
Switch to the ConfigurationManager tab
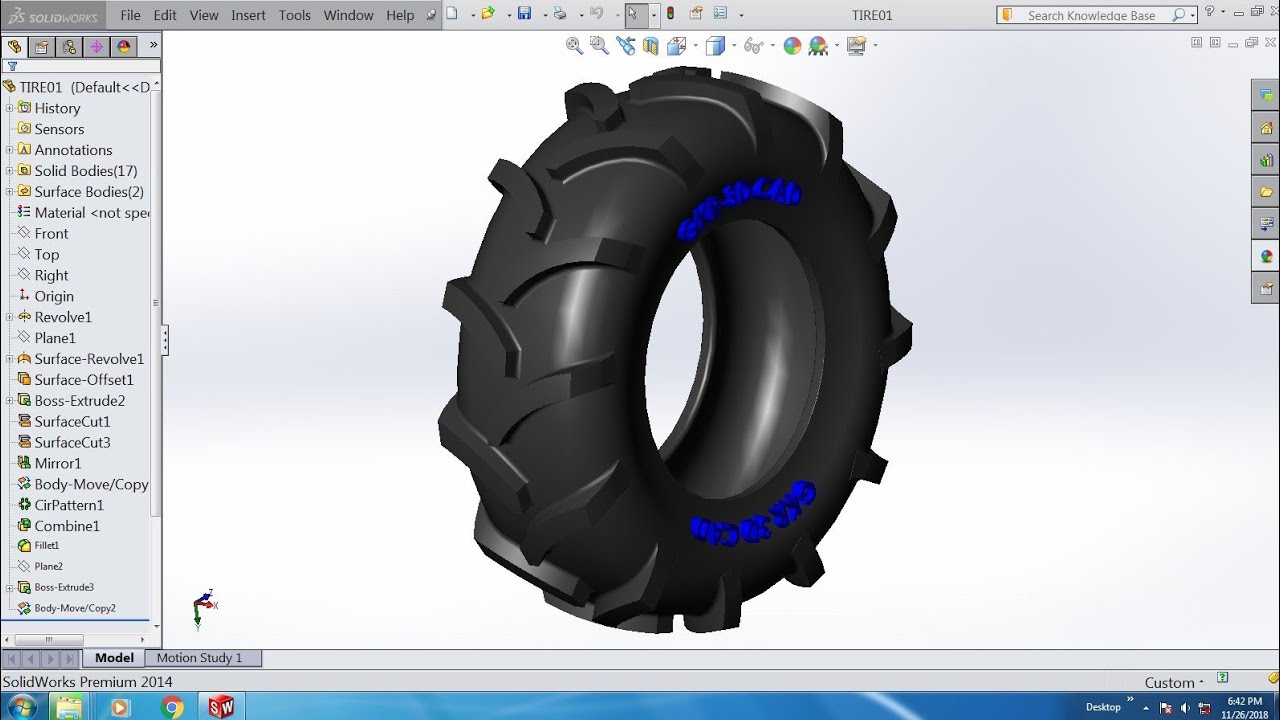(69, 46)
